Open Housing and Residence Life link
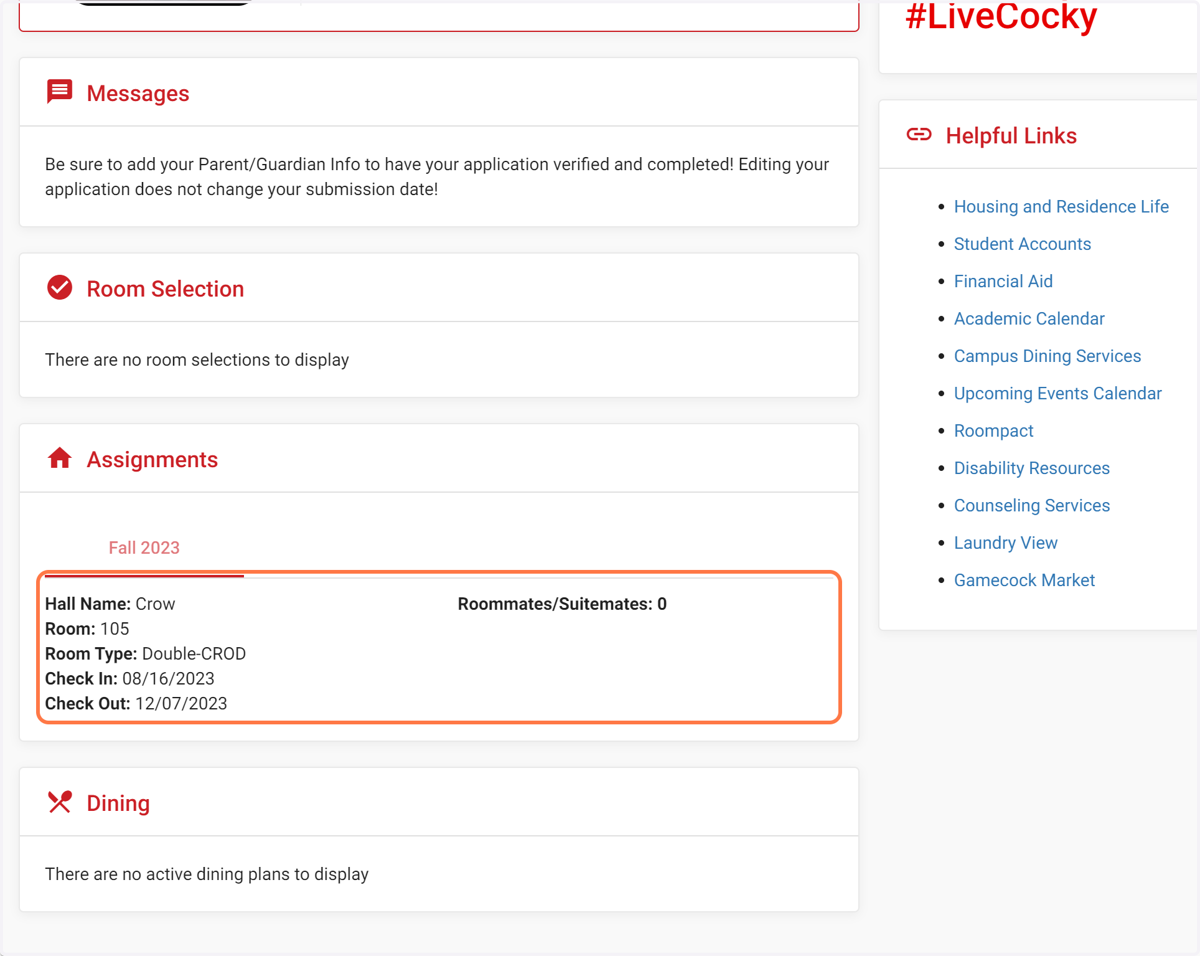The image size is (1200, 956). pyautogui.click(x=1061, y=207)
